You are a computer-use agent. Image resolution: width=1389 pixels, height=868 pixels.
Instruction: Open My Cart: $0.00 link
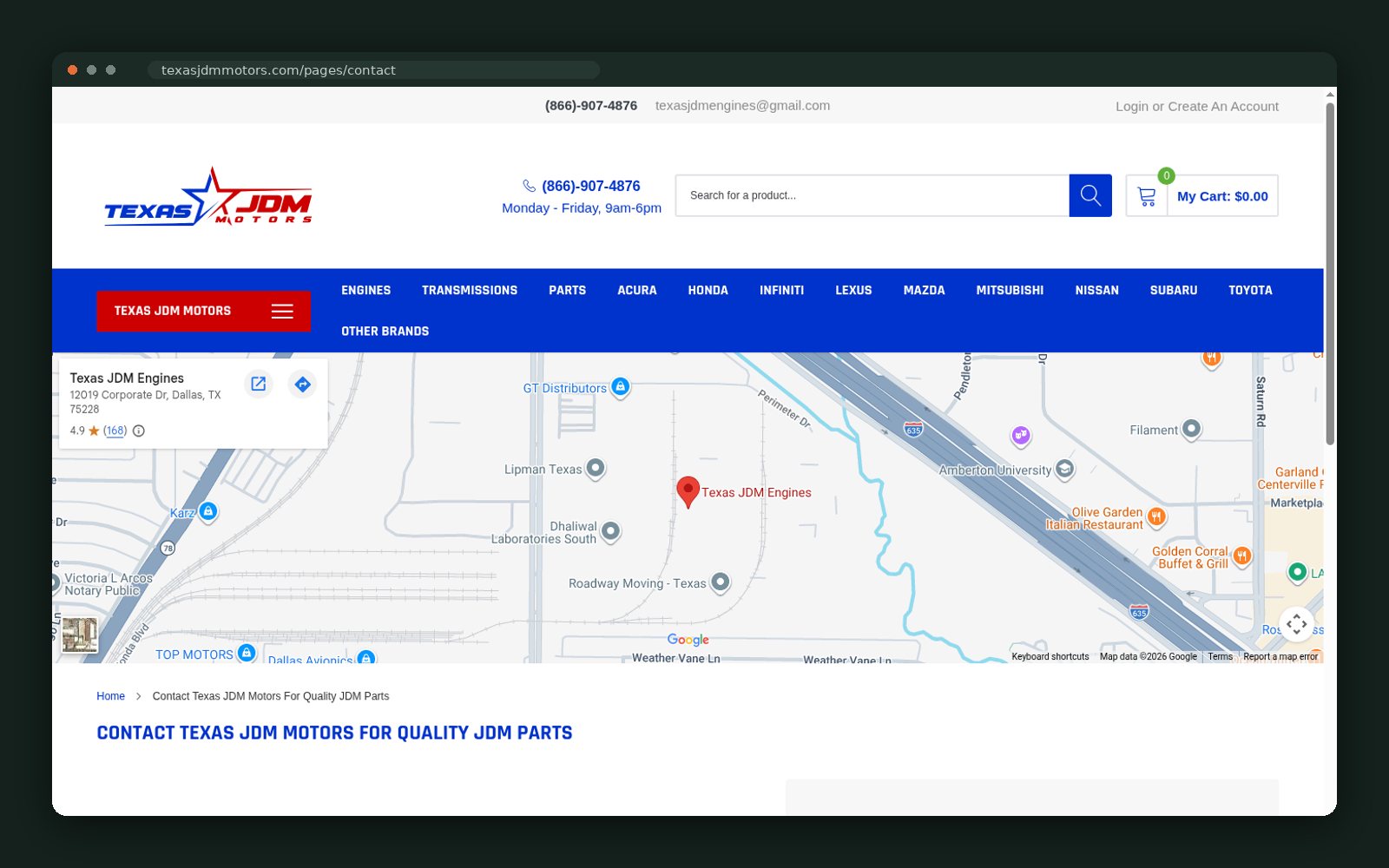1222,196
